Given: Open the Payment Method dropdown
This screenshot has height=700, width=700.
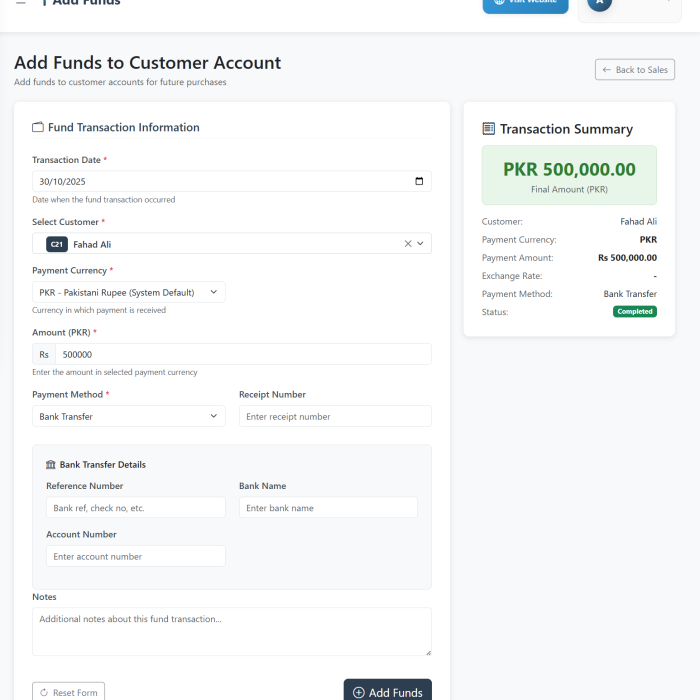Looking at the screenshot, I should (128, 416).
